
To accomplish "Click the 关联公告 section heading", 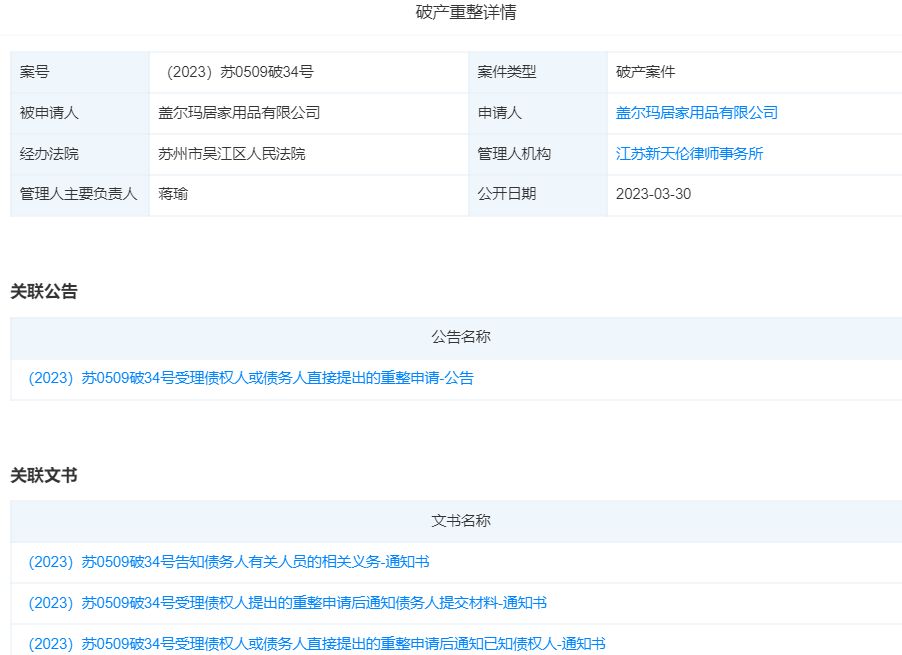I will [x=44, y=291].
